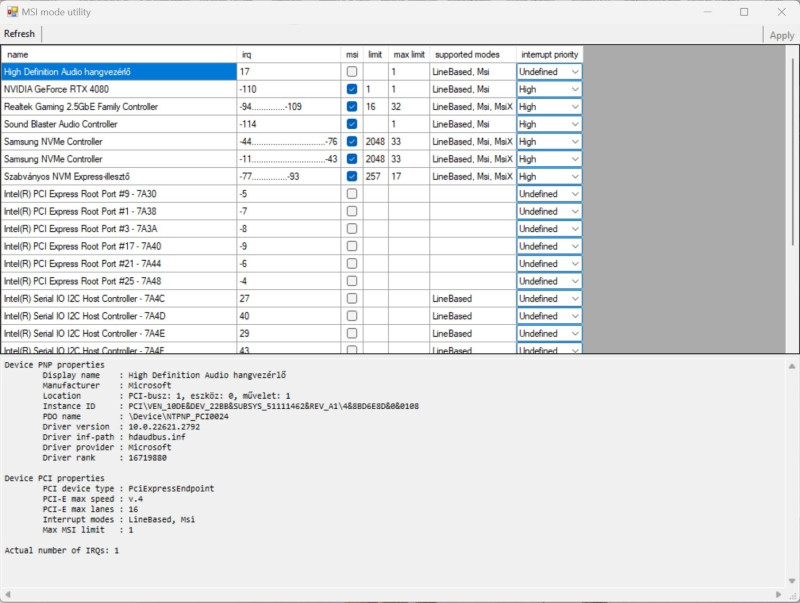This screenshot has height=603, width=800.
Task: Click the msi column header
Action: pyautogui.click(x=352, y=55)
